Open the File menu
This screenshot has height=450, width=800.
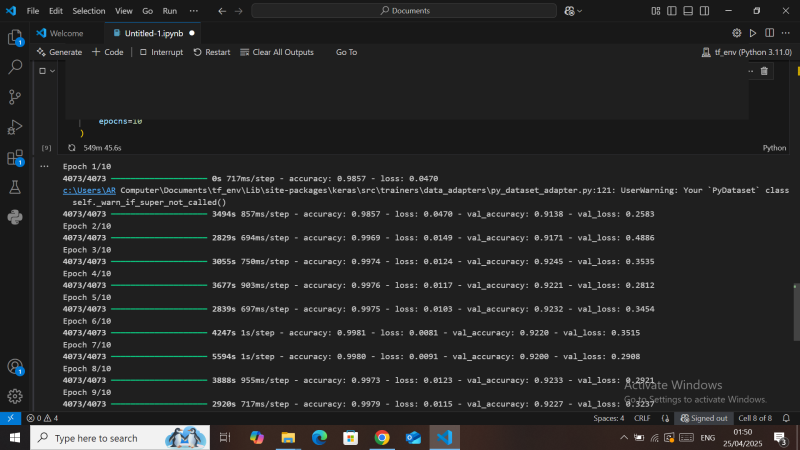(33, 11)
